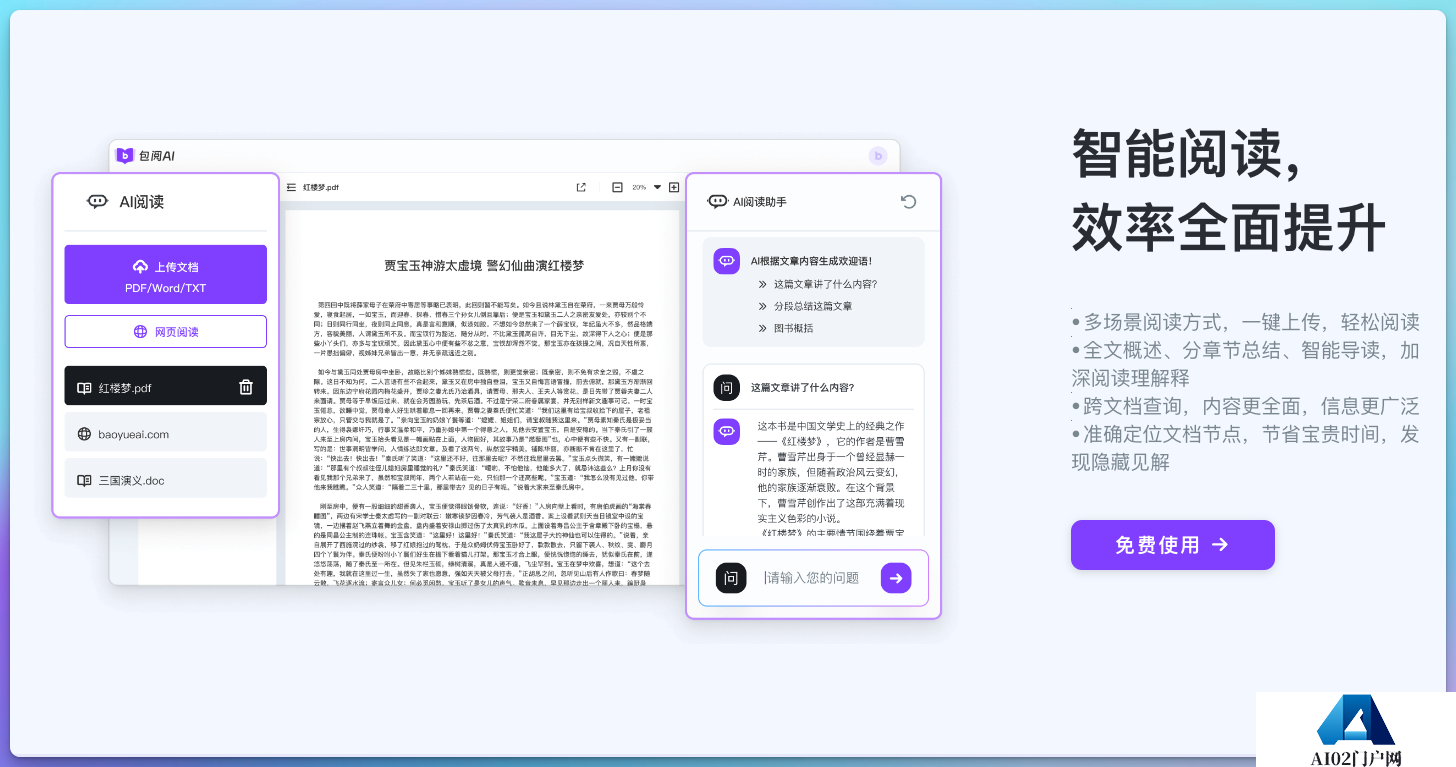This screenshot has width=1456, height=767.
Task: Click the 上传文档 upload button
Action: [x=166, y=274]
